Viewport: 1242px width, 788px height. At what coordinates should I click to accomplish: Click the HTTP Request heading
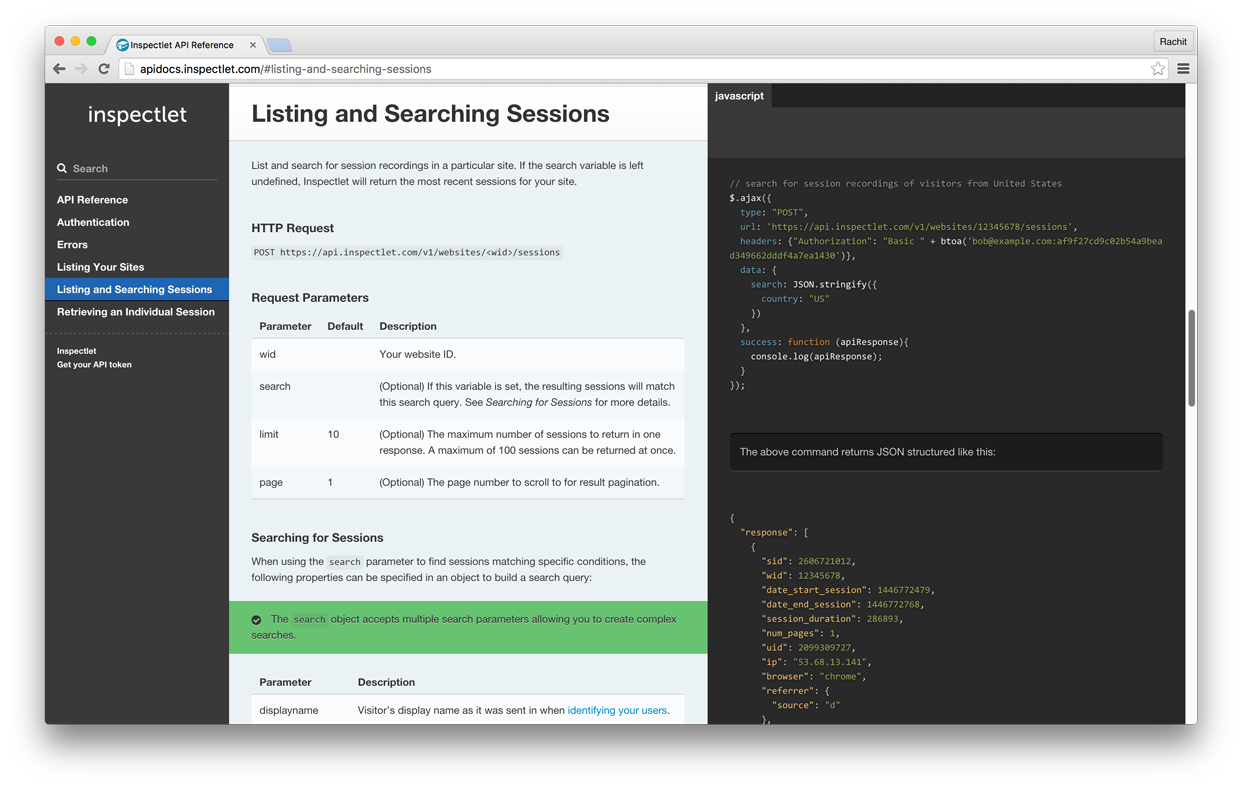click(293, 228)
